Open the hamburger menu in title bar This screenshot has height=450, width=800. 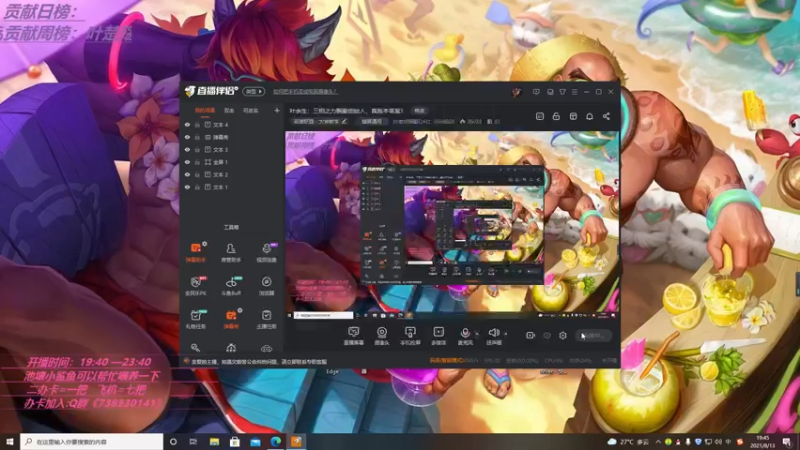point(574,92)
